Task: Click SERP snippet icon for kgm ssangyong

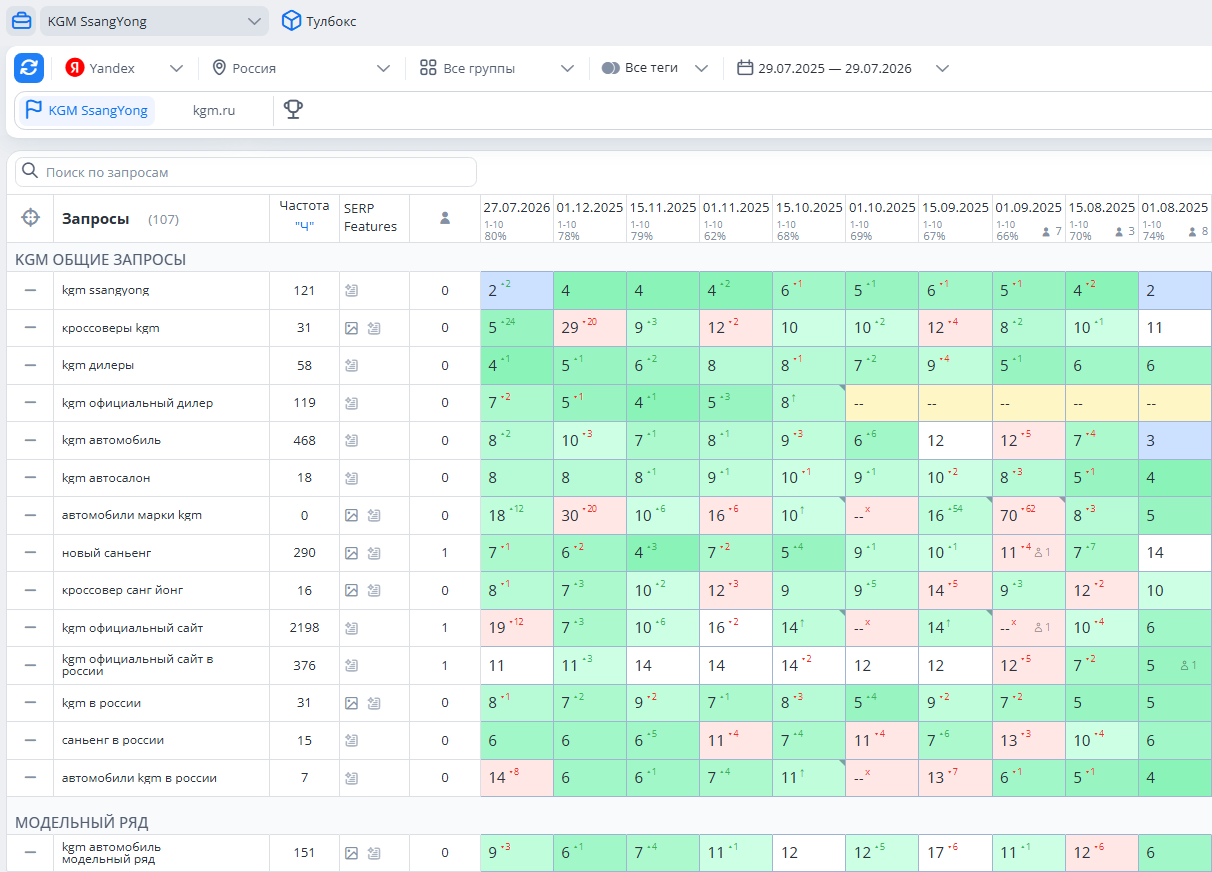Action: click(351, 290)
